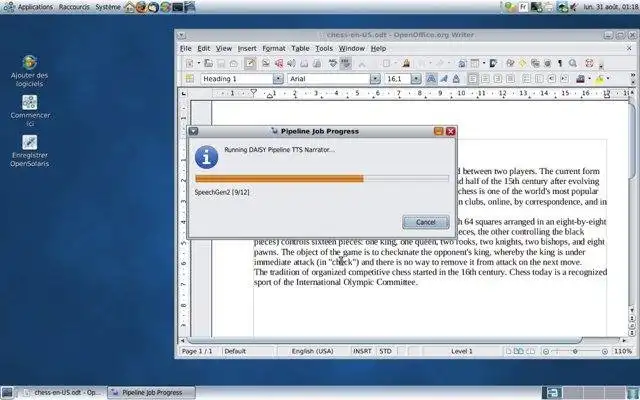Open the Font Color dropdown arrow
Image resolution: width=640 pixels, height=400 pixels.
(x=589, y=78)
